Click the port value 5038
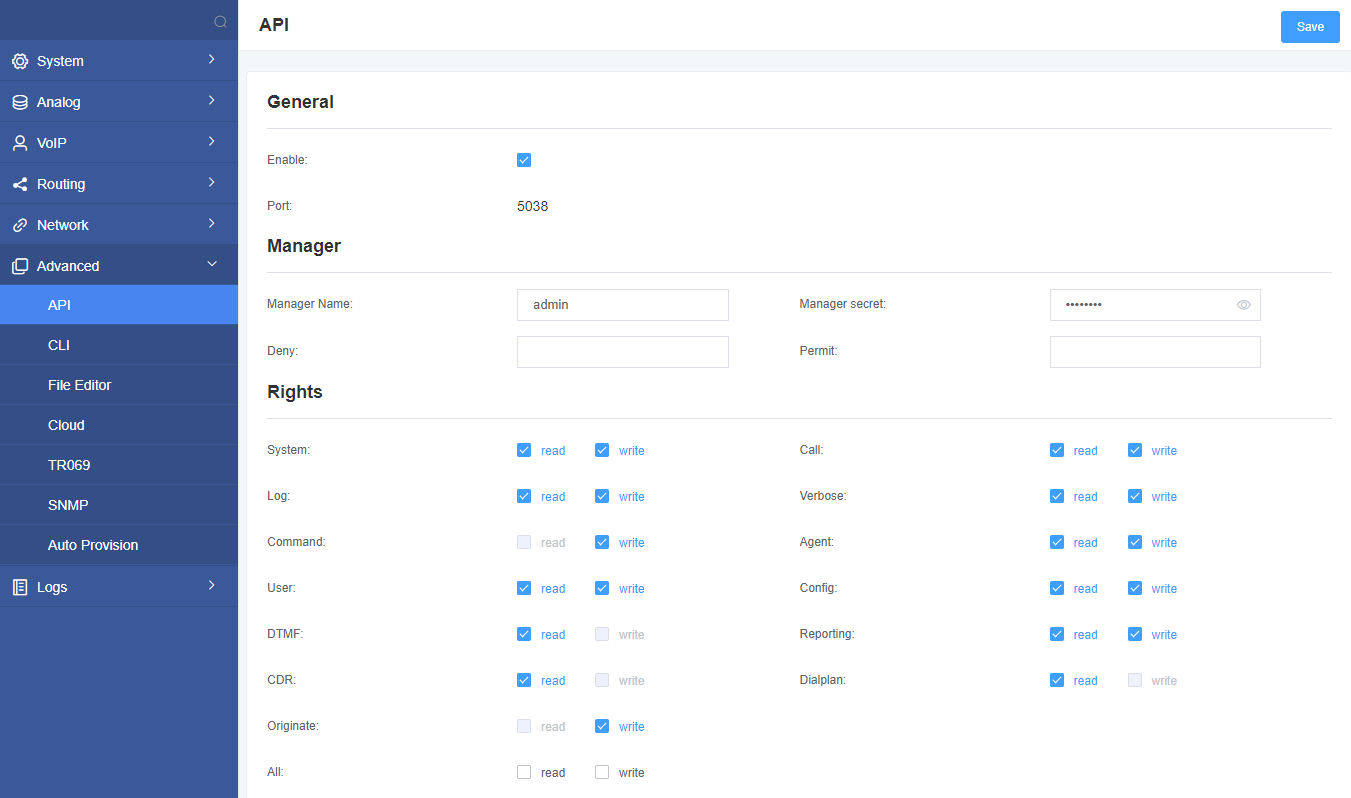Image resolution: width=1351 pixels, height=798 pixels. point(533,207)
